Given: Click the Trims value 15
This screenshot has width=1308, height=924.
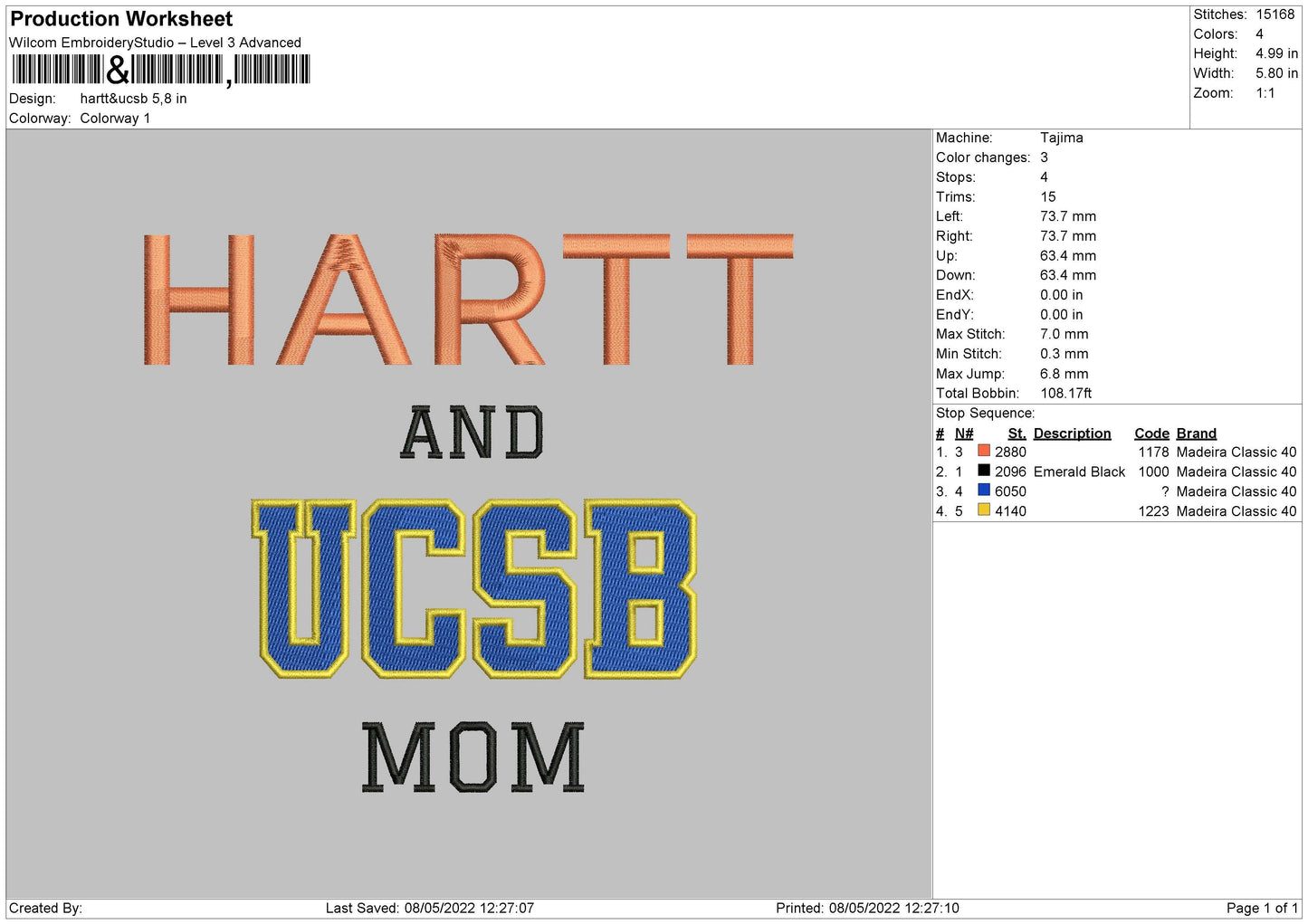Looking at the screenshot, I should [x=1048, y=196].
